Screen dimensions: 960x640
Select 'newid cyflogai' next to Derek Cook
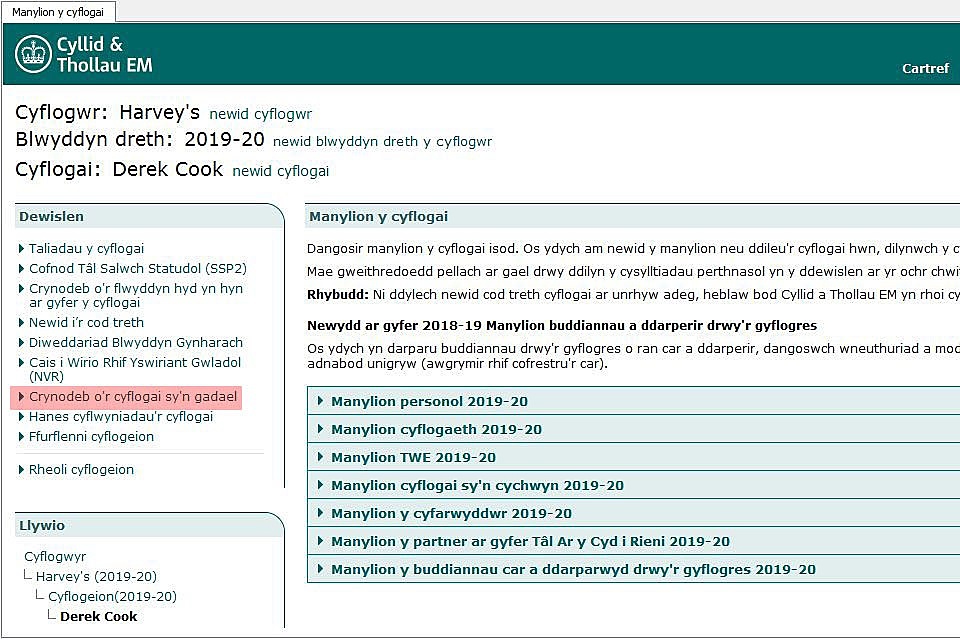pyautogui.click(x=280, y=171)
